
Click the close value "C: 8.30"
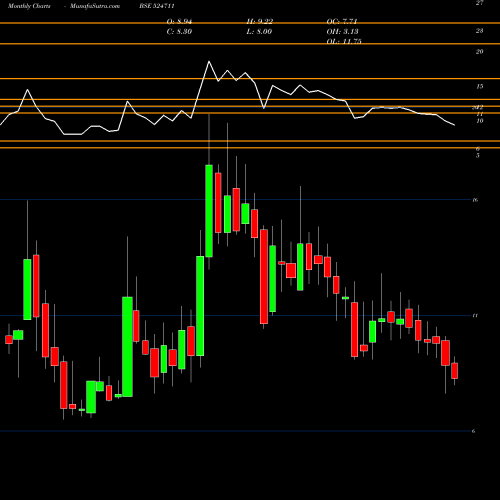point(179,32)
